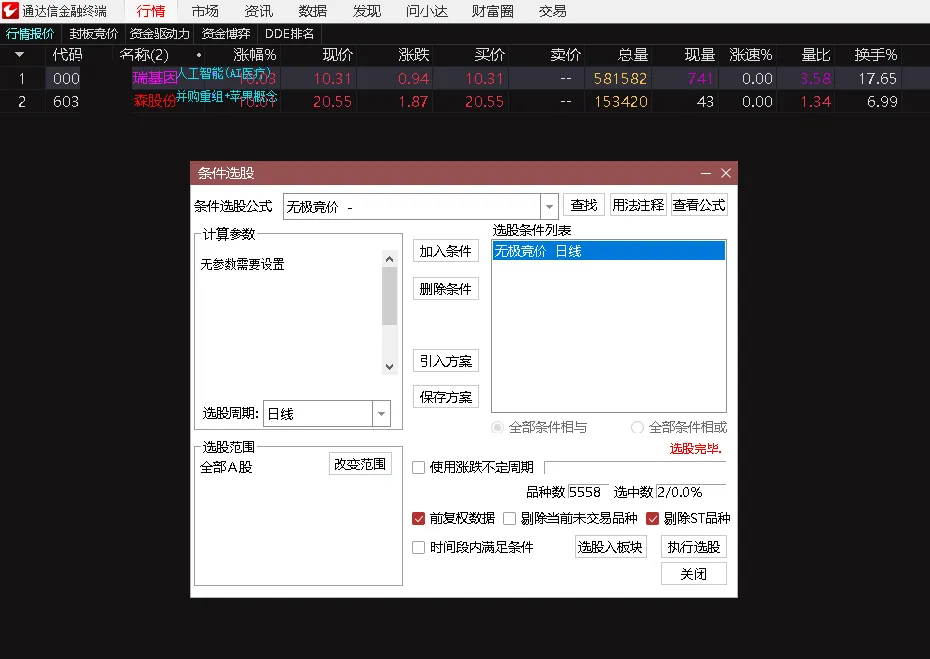Click the 删除条件 button
The width and height of the screenshot is (930, 659).
point(445,289)
